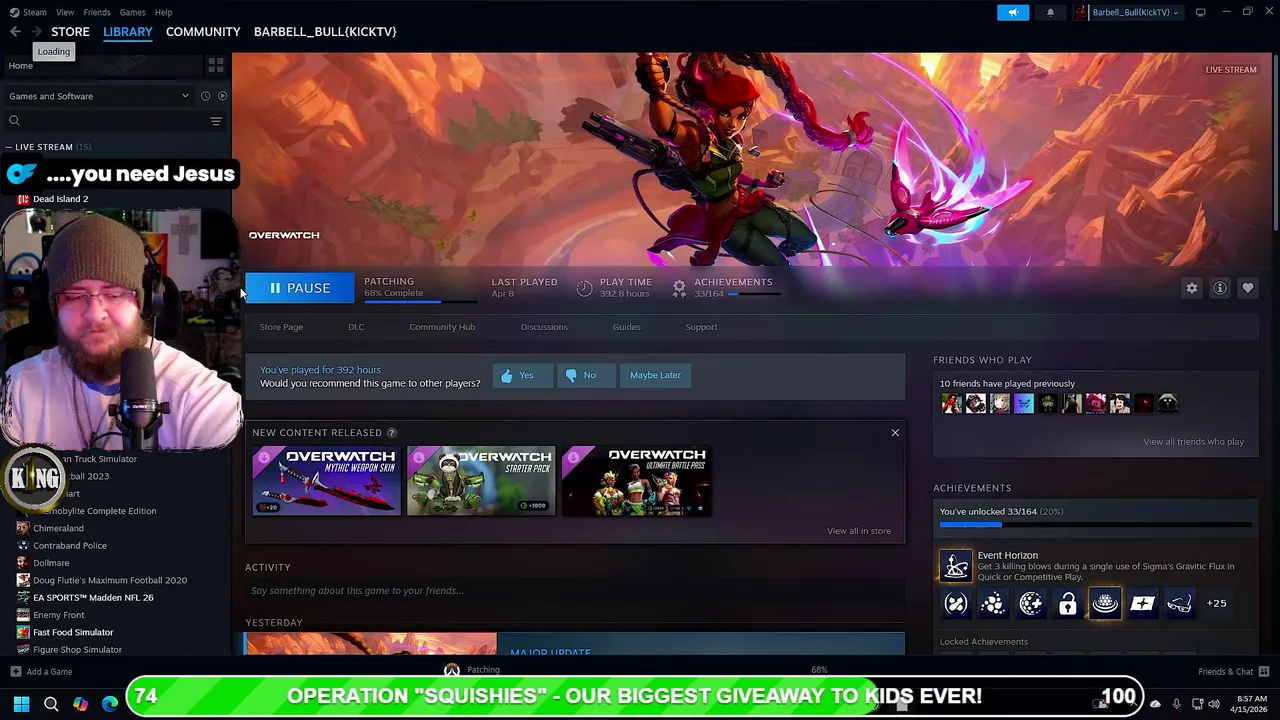
Task: Click the crossed bandage achievement icon
Action: coord(956,603)
